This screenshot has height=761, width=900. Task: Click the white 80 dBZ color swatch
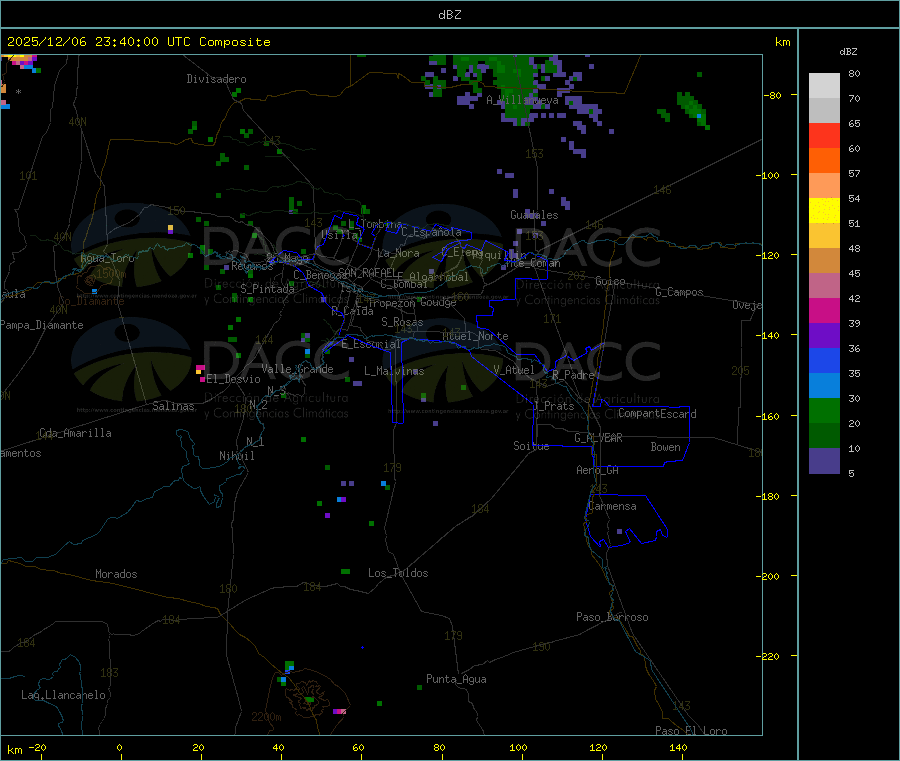tap(824, 86)
